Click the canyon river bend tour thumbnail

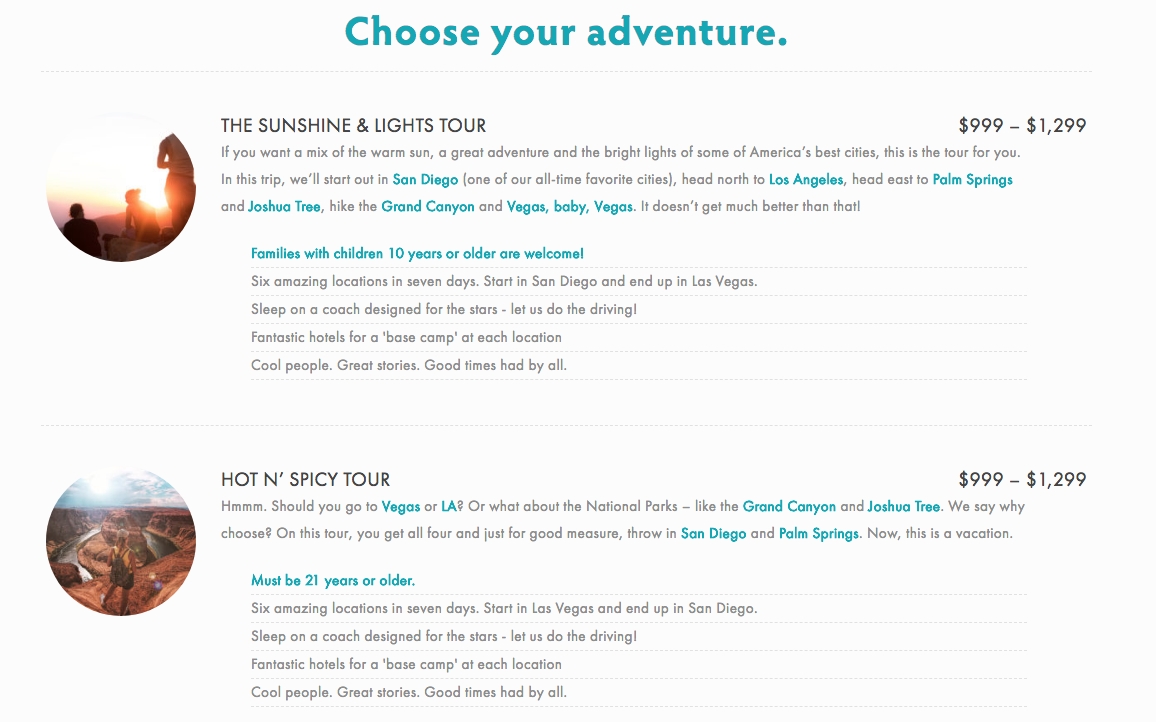(121, 541)
